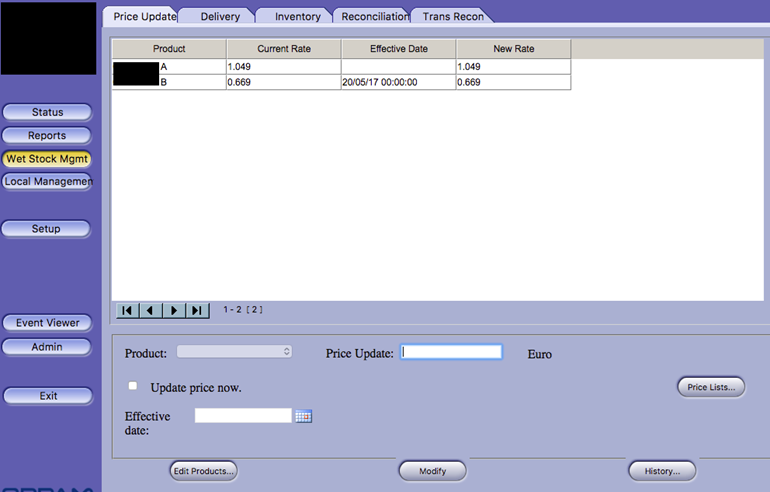Expand the Product dropdown

[234, 352]
